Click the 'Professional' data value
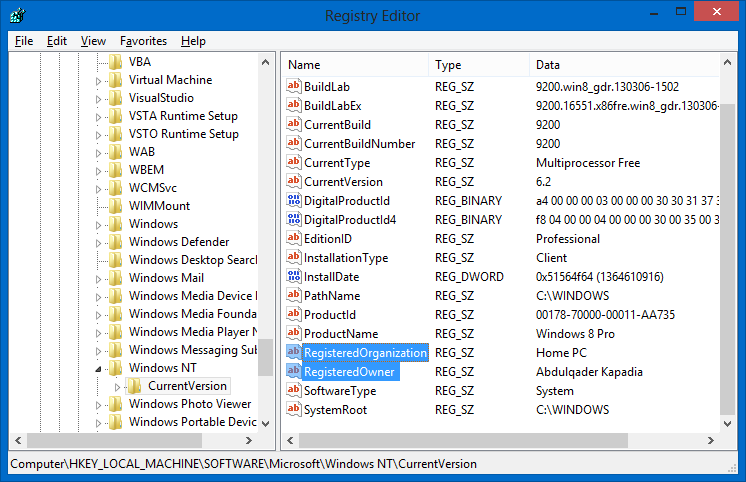This screenshot has height=482, width=746. 568,238
